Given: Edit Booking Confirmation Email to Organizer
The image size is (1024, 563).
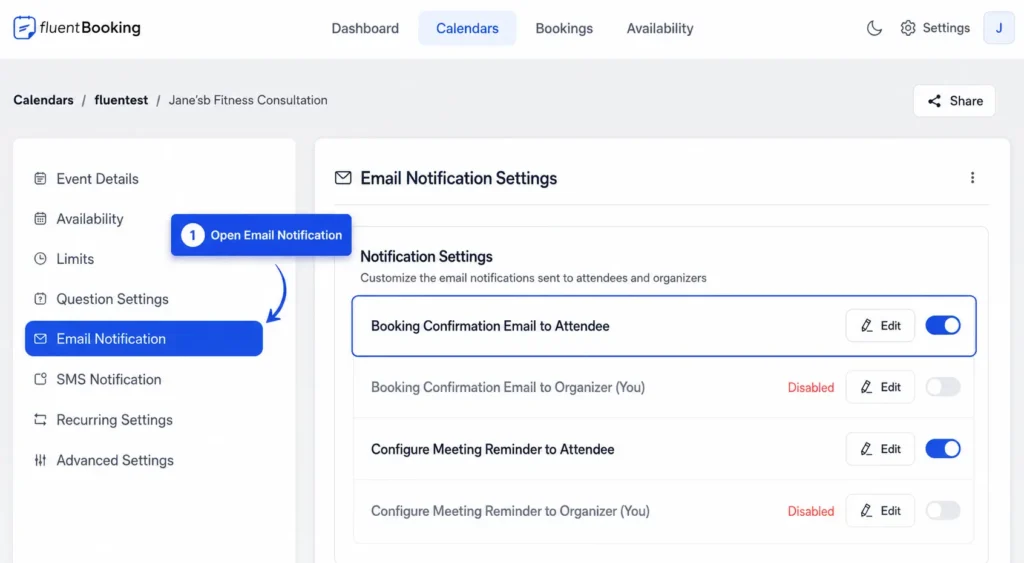Looking at the screenshot, I should click(x=880, y=387).
